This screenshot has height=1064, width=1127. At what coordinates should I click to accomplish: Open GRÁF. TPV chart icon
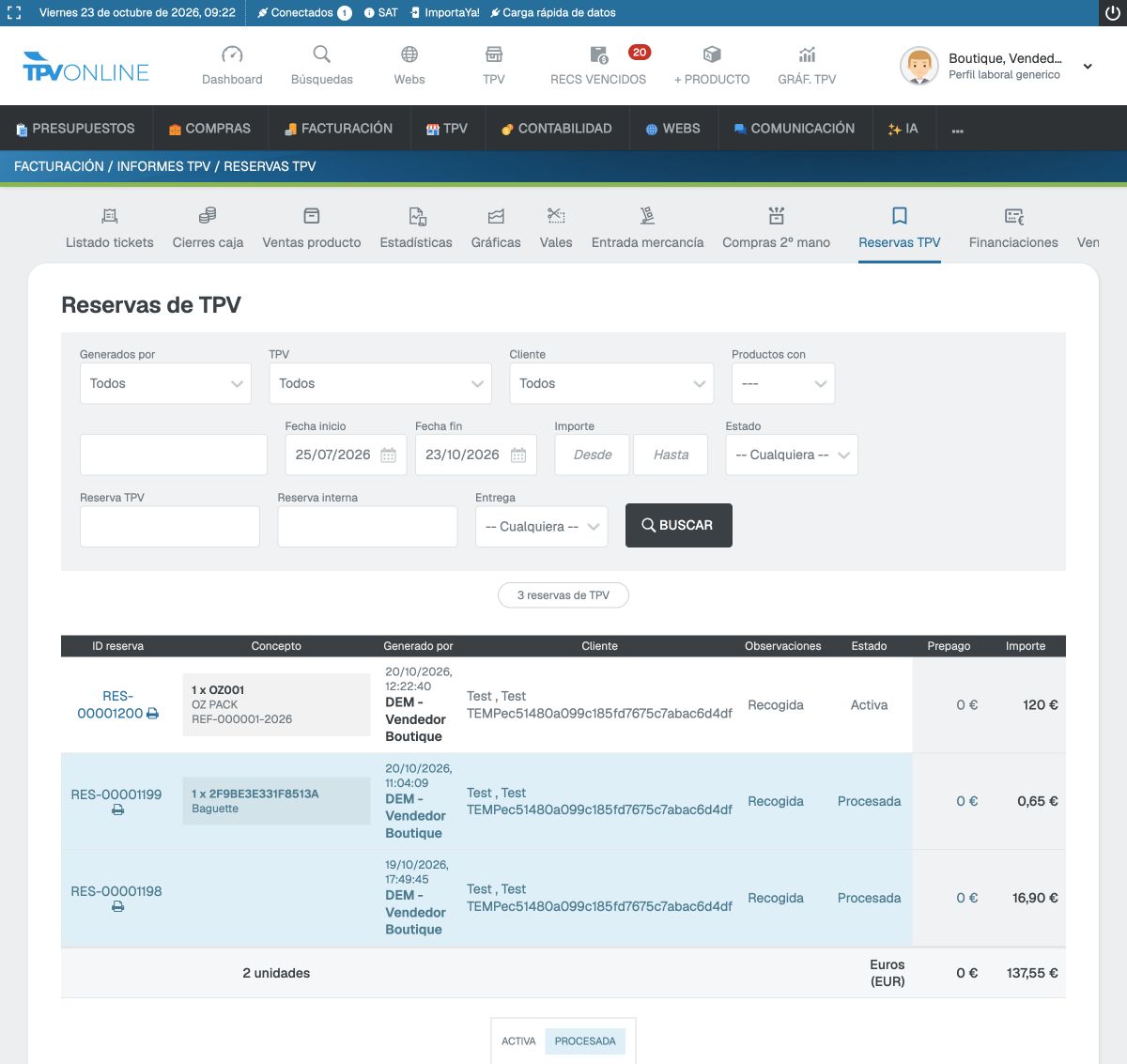[x=807, y=54]
